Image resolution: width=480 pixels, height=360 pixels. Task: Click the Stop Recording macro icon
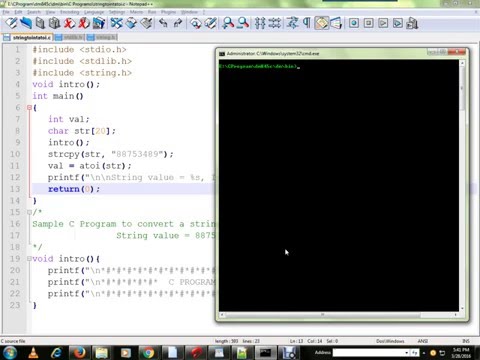pyautogui.click(x=368, y=23)
